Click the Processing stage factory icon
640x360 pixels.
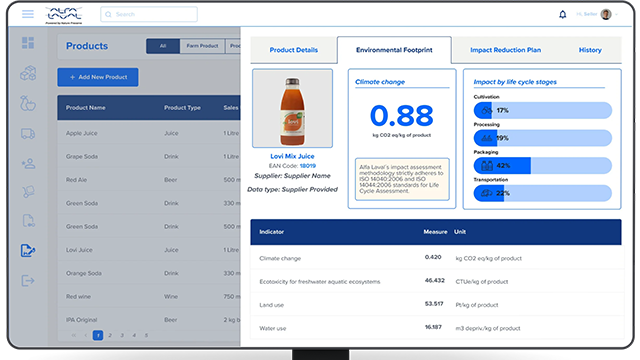pyautogui.click(x=487, y=138)
